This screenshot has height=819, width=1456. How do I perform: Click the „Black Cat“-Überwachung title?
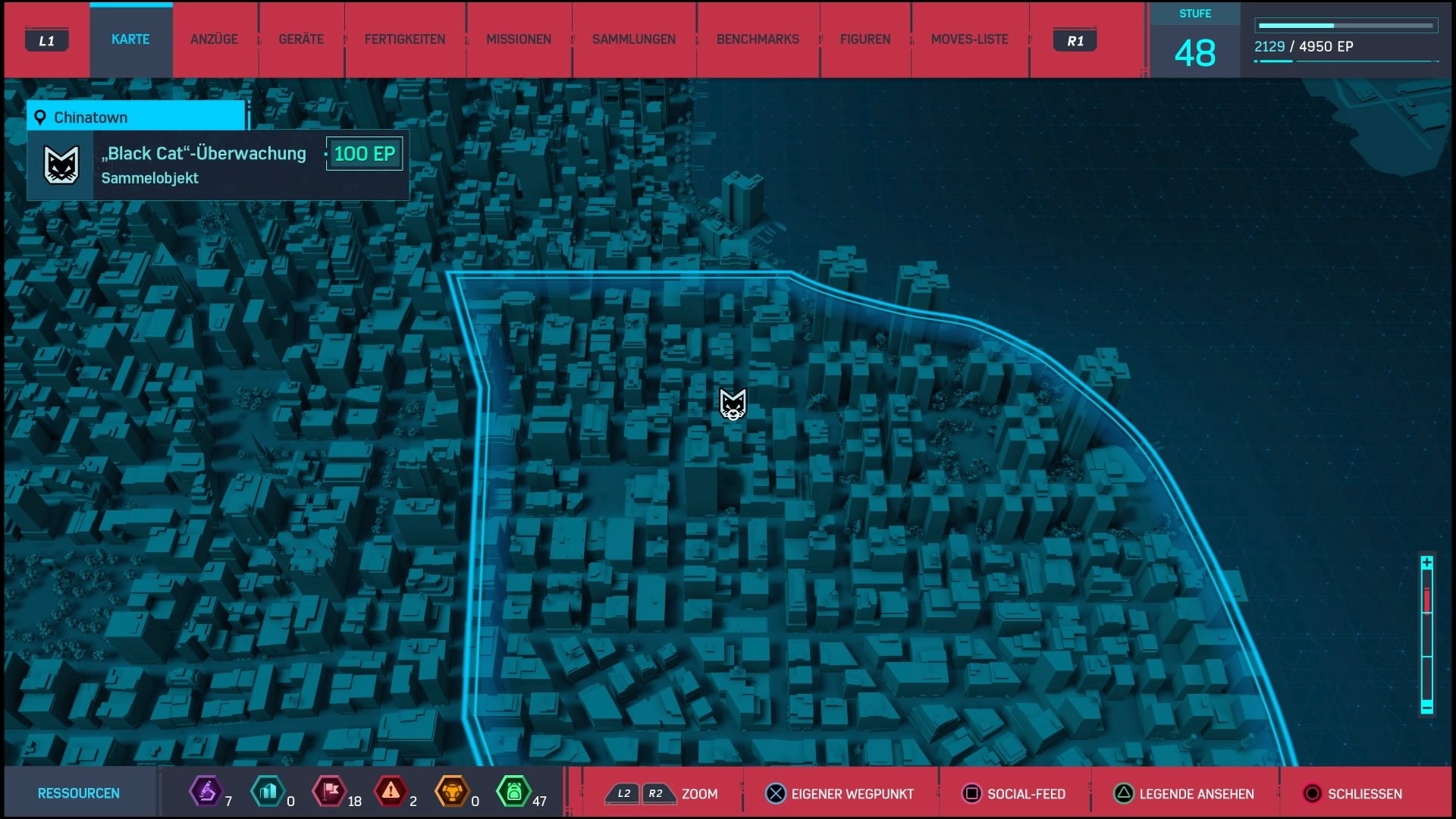click(203, 153)
